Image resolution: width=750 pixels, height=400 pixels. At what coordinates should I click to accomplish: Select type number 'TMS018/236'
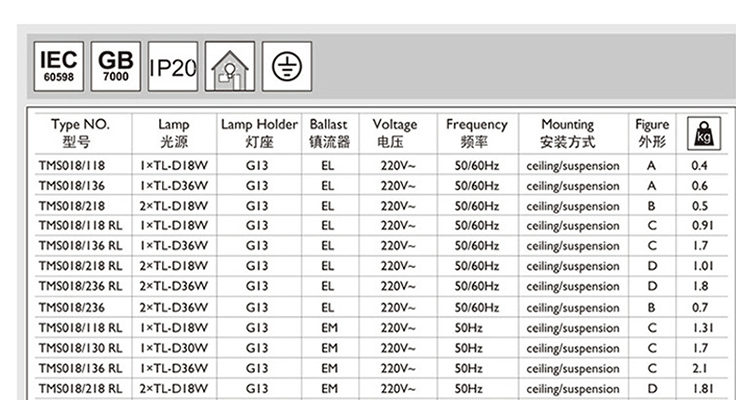pyautogui.click(x=72, y=307)
